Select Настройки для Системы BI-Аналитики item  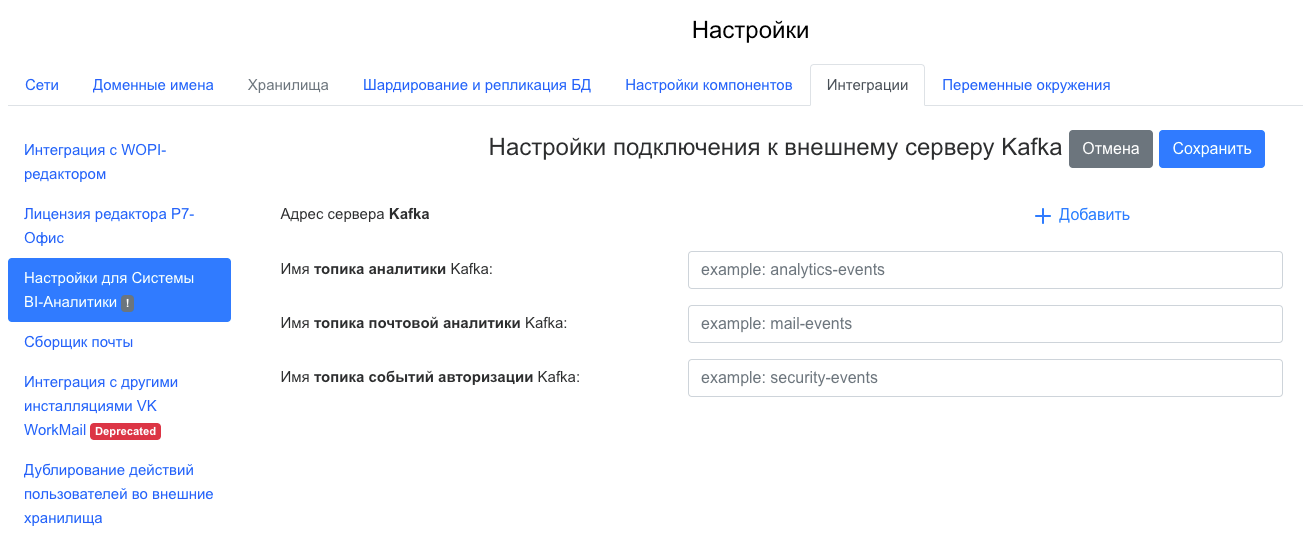tap(109, 289)
